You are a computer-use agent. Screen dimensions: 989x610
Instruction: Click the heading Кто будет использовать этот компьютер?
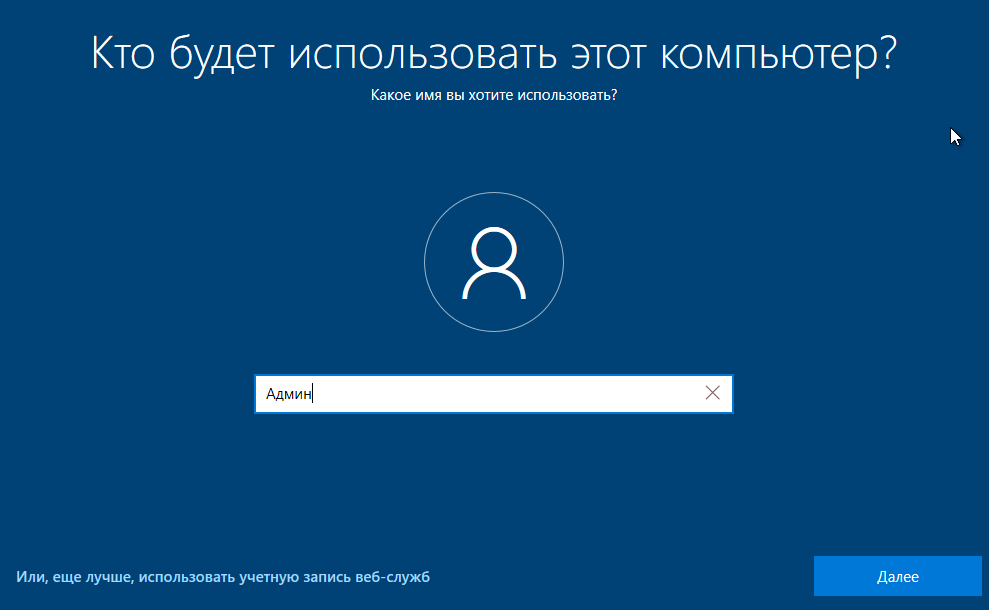(494, 54)
